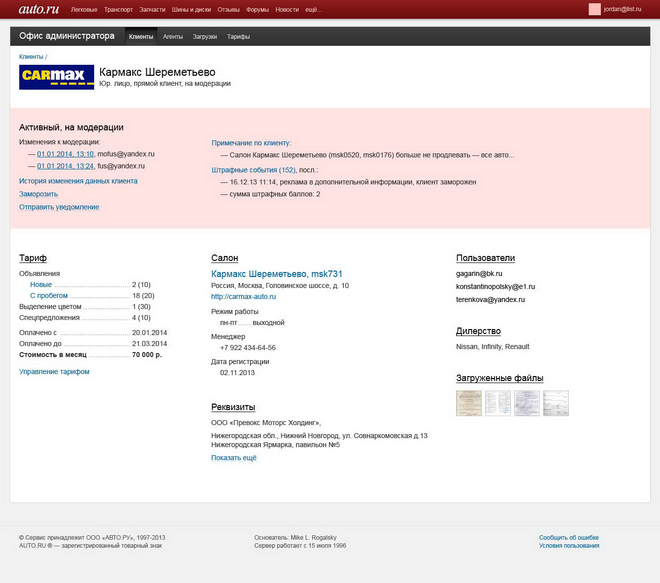
Task: Click Сообщить об ошибке in the footer
Action: tap(569, 538)
